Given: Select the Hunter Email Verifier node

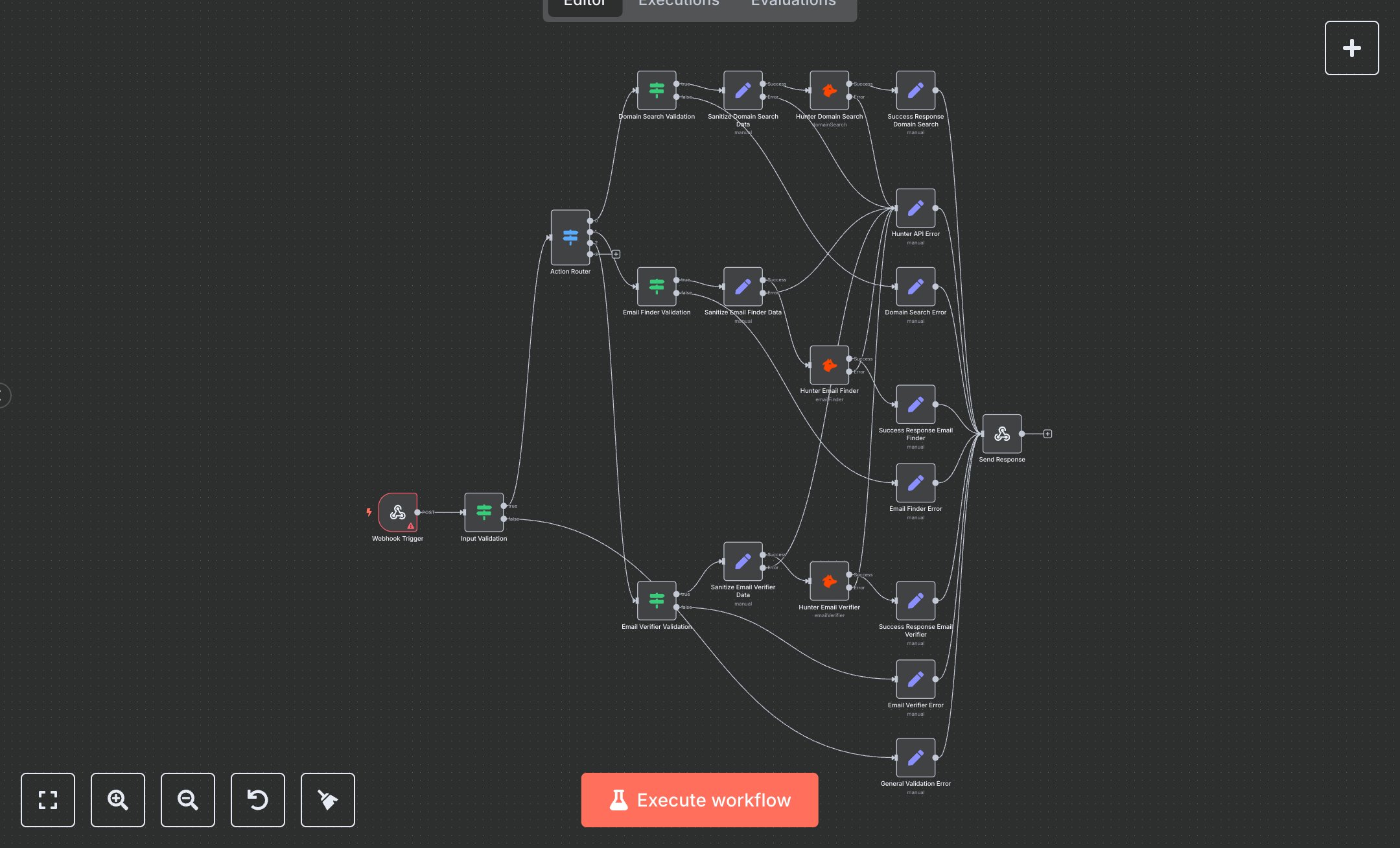Looking at the screenshot, I should coord(829,581).
